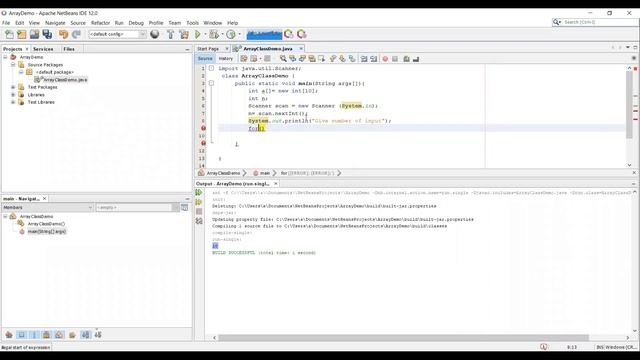Toggle sixth filter icon in Navigator bottom bar
640x360 pixels.
coord(72,335)
